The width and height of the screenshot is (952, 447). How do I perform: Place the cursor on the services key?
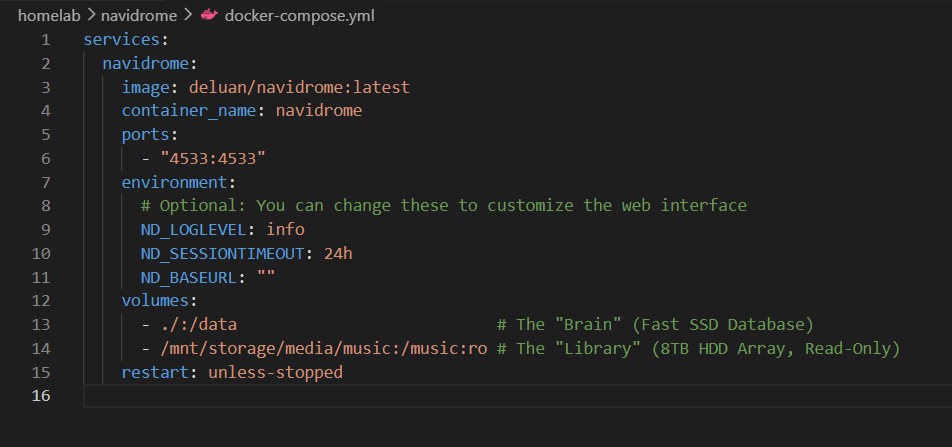tap(121, 39)
